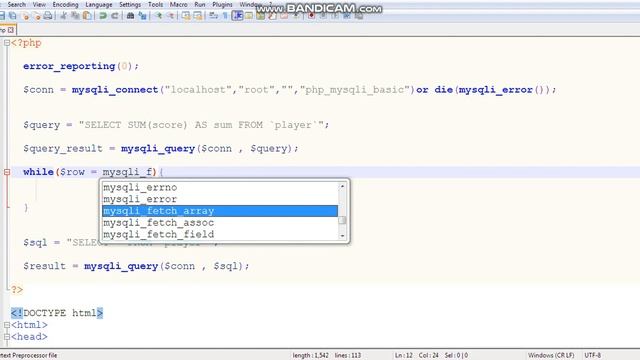Toggle synchronize horizontal scrolling icon

point(198,16)
